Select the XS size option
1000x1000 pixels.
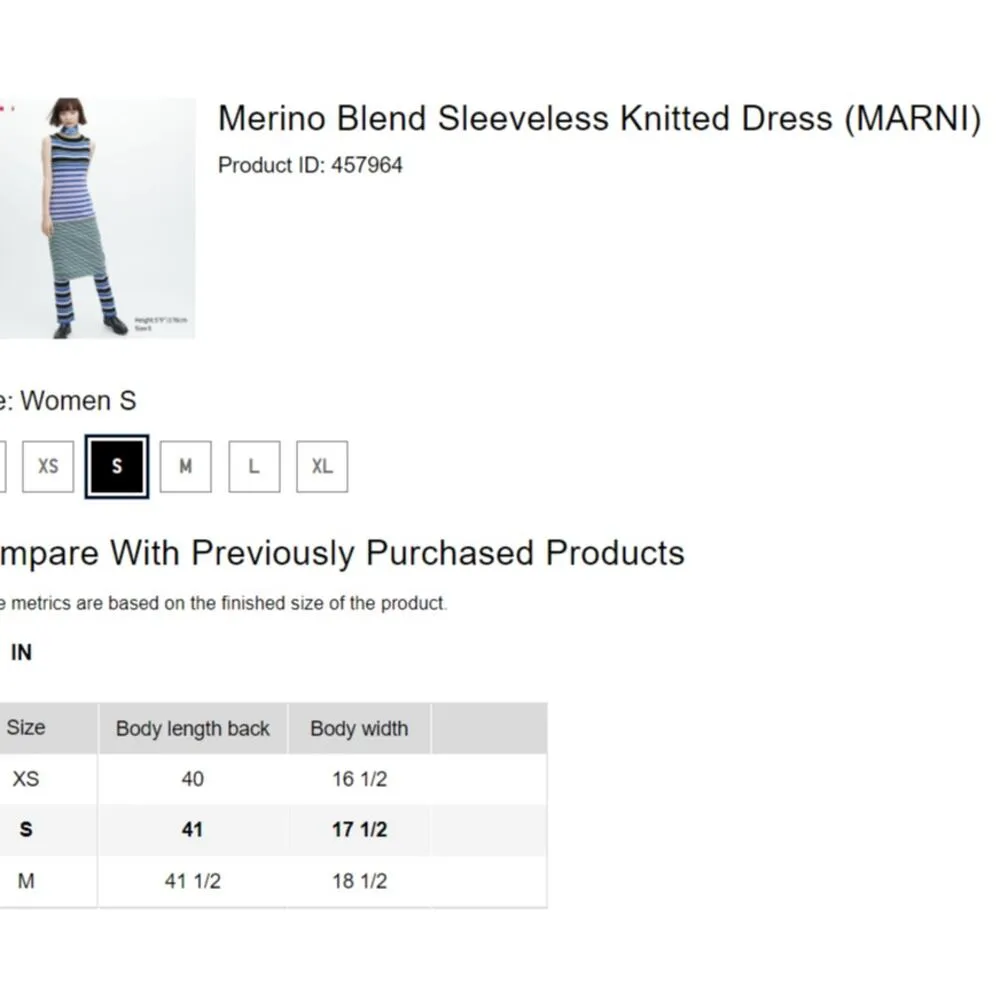click(47, 466)
